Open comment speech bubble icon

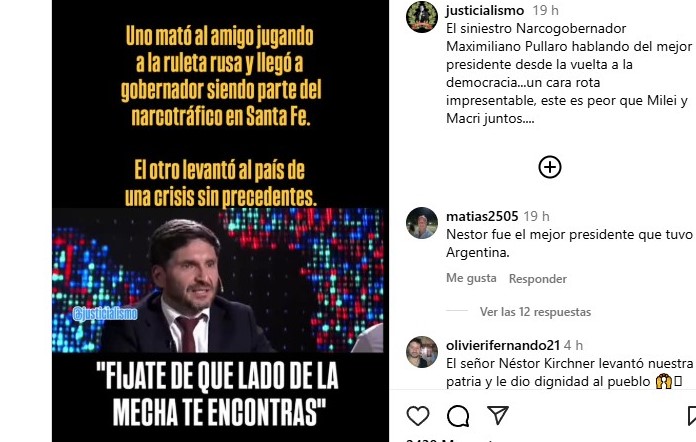pyautogui.click(x=458, y=416)
